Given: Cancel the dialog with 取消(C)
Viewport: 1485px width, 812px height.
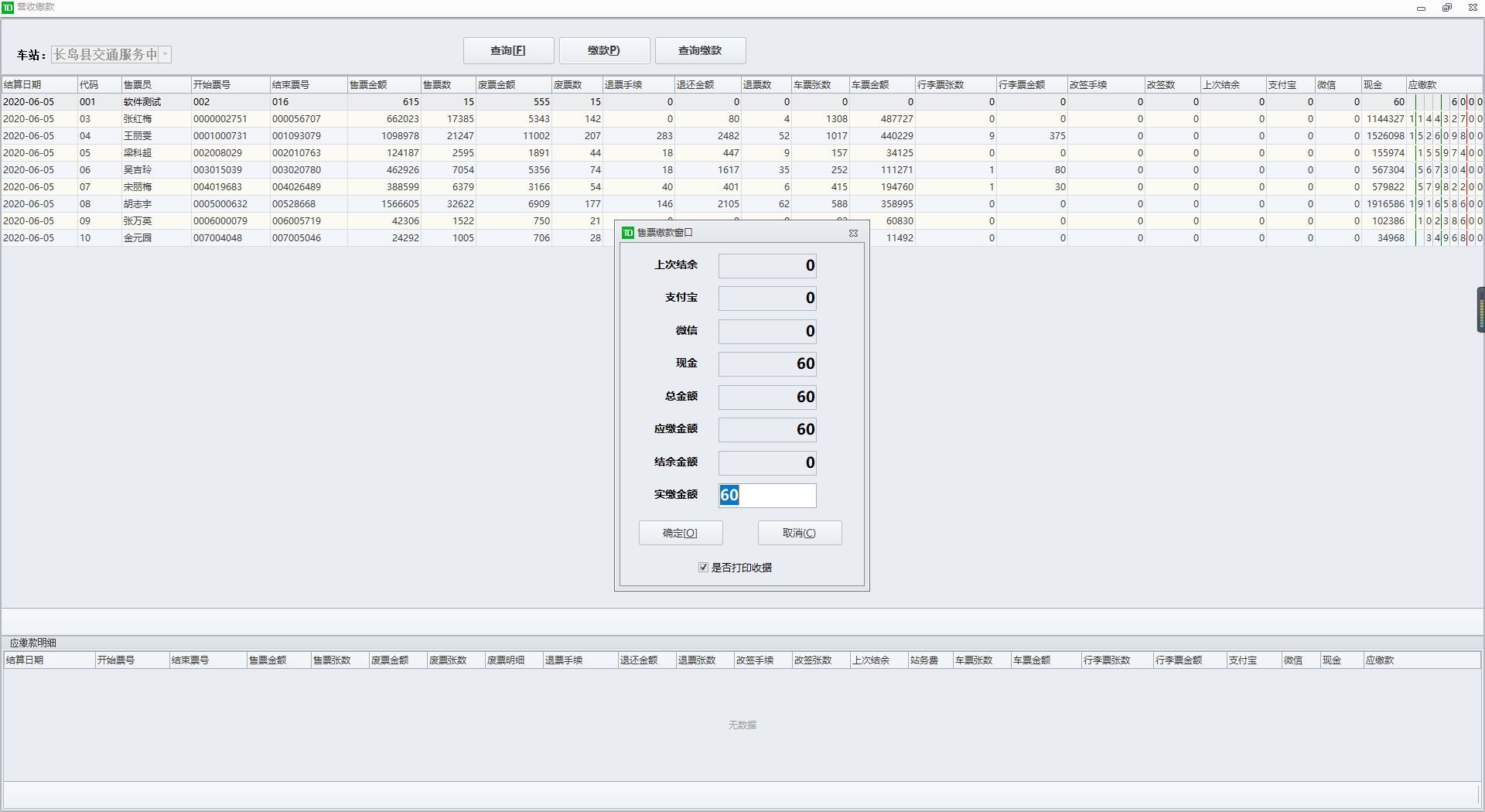Looking at the screenshot, I should 799,533.
